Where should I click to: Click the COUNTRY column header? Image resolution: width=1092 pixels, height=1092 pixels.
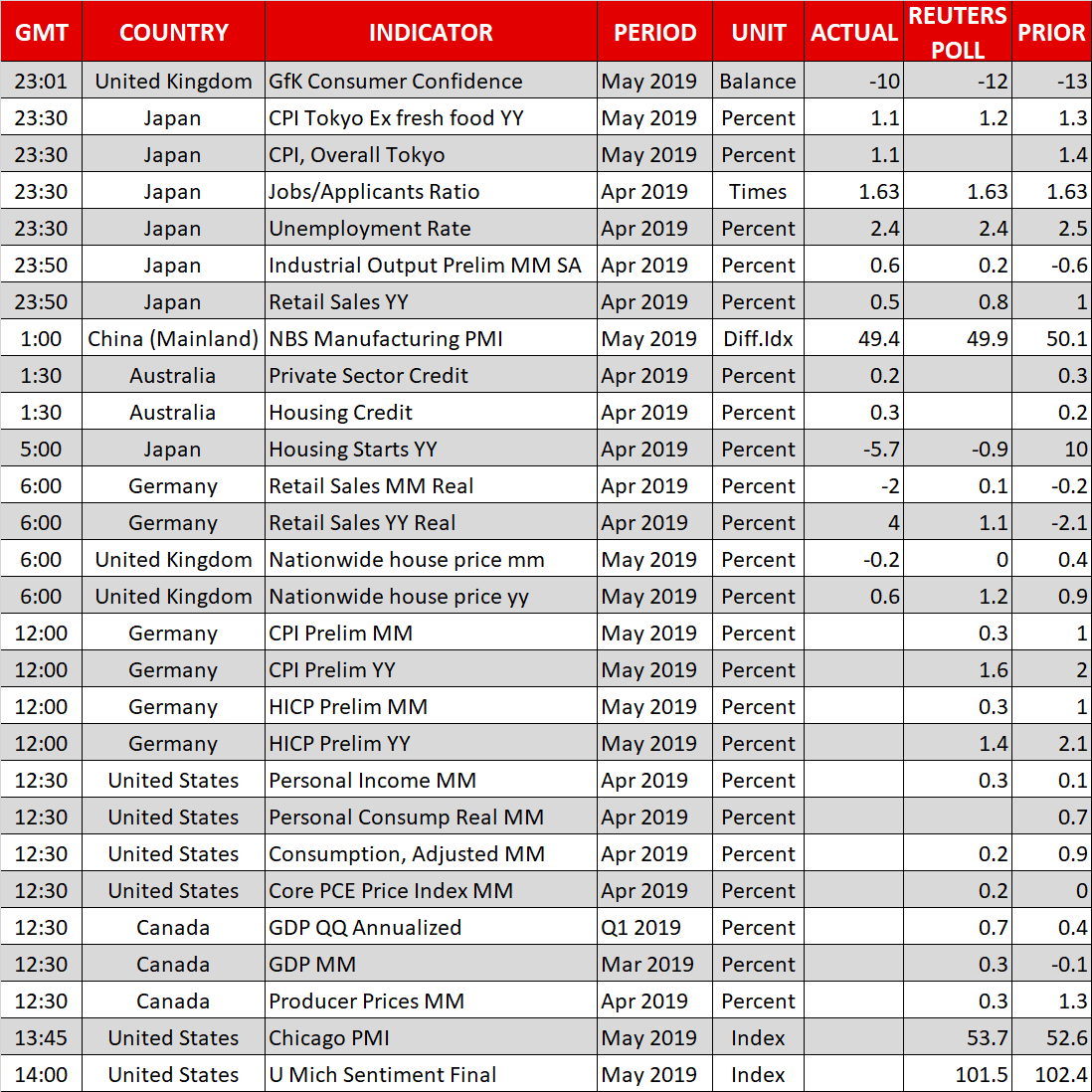[173, 32]
